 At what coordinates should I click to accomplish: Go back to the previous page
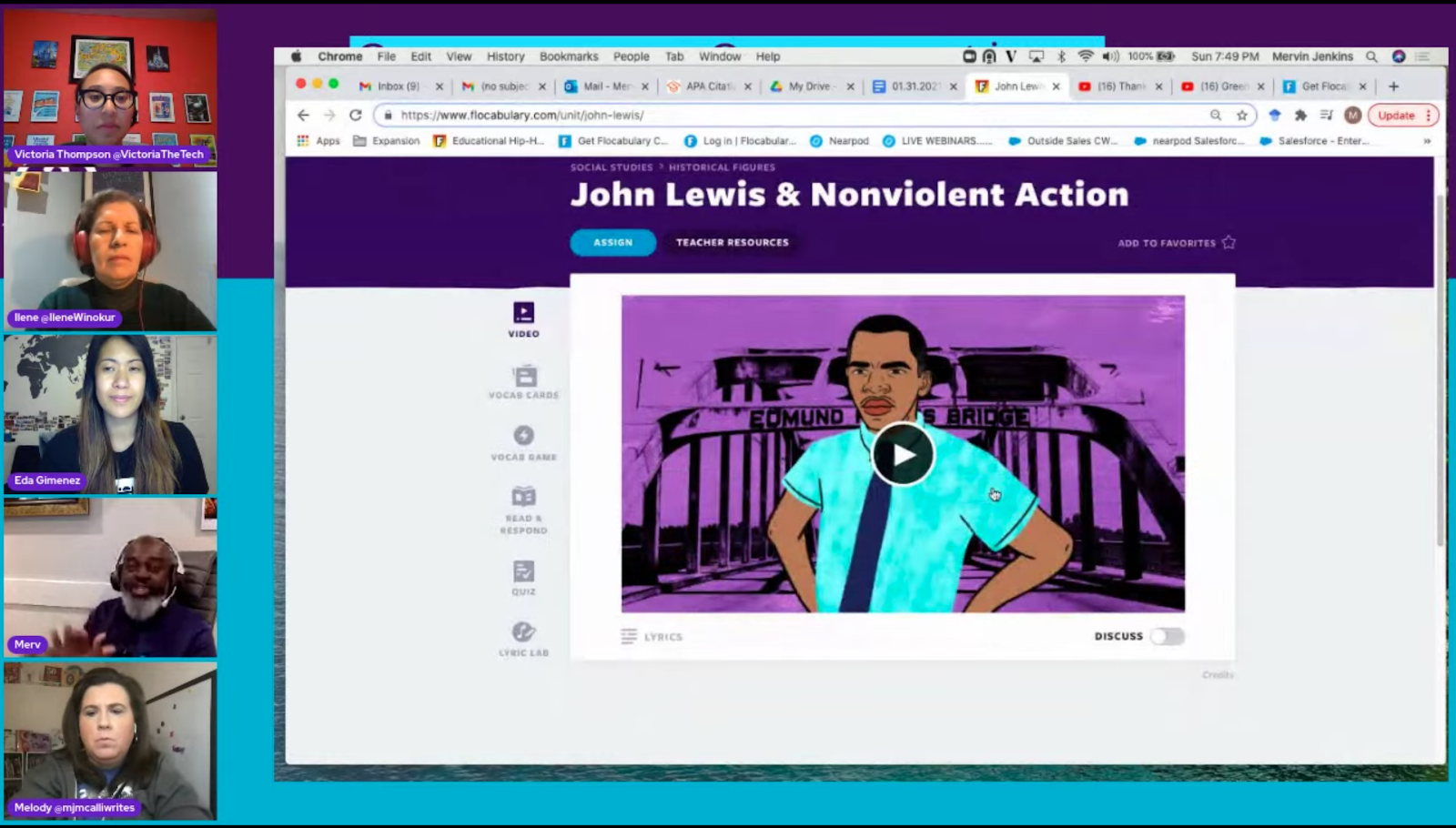pos(304,116)
